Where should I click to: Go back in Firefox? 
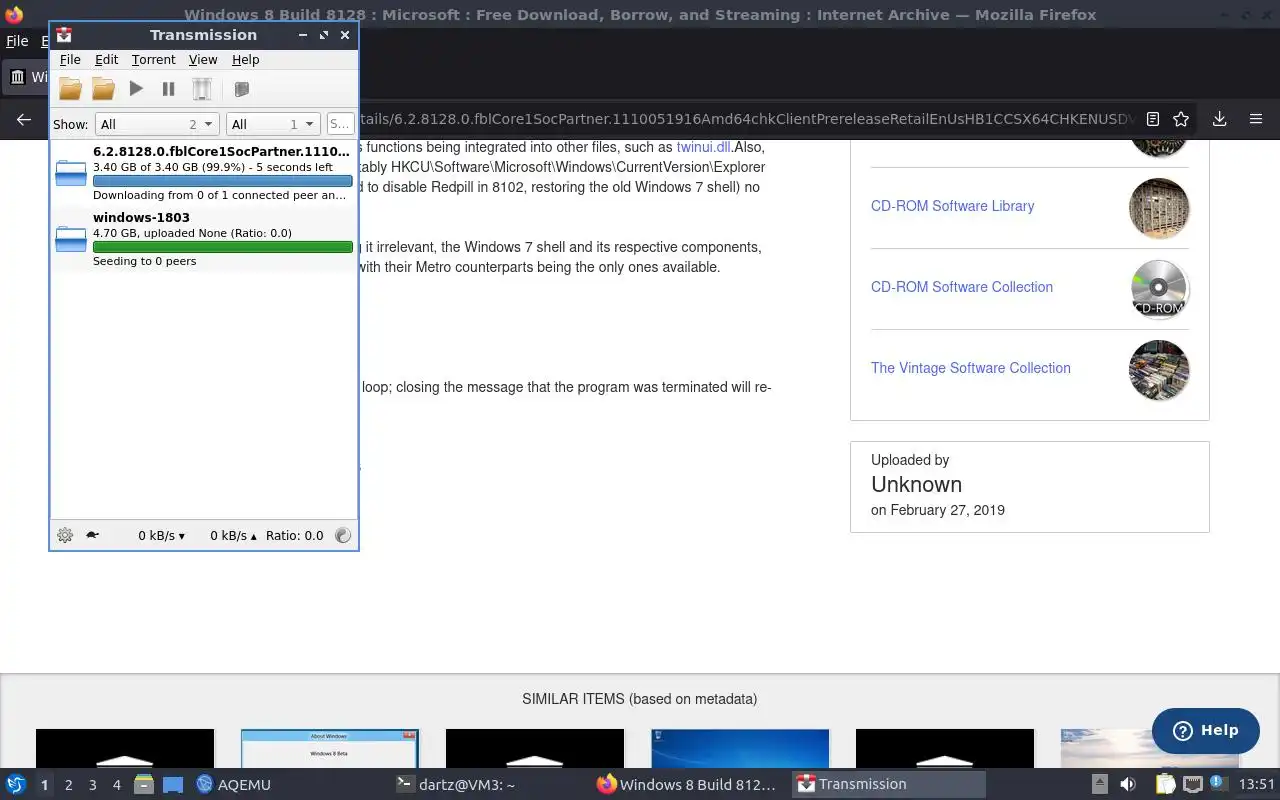(x=23, y=119)
